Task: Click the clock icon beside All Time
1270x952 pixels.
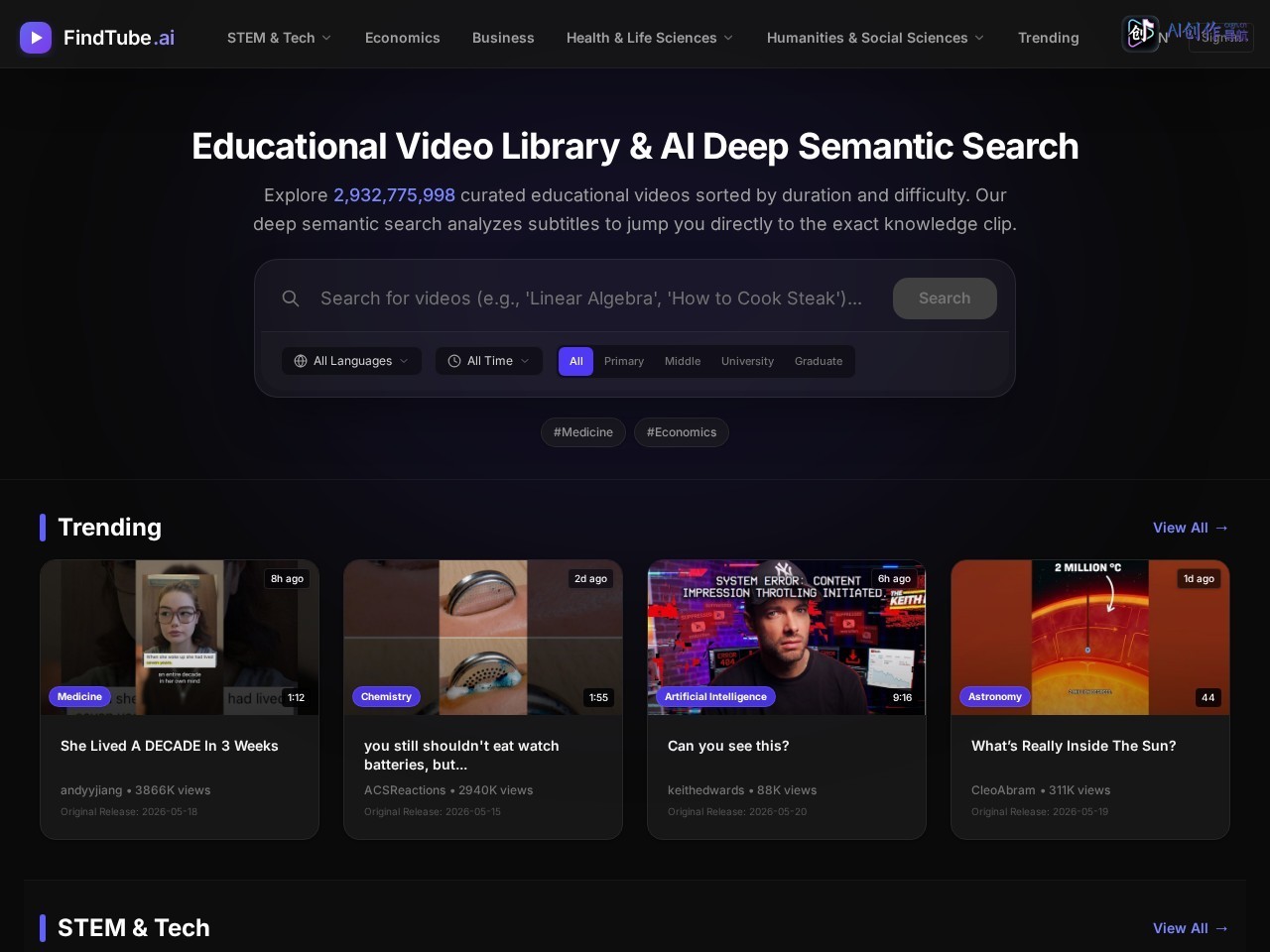Action: [454, 361]
